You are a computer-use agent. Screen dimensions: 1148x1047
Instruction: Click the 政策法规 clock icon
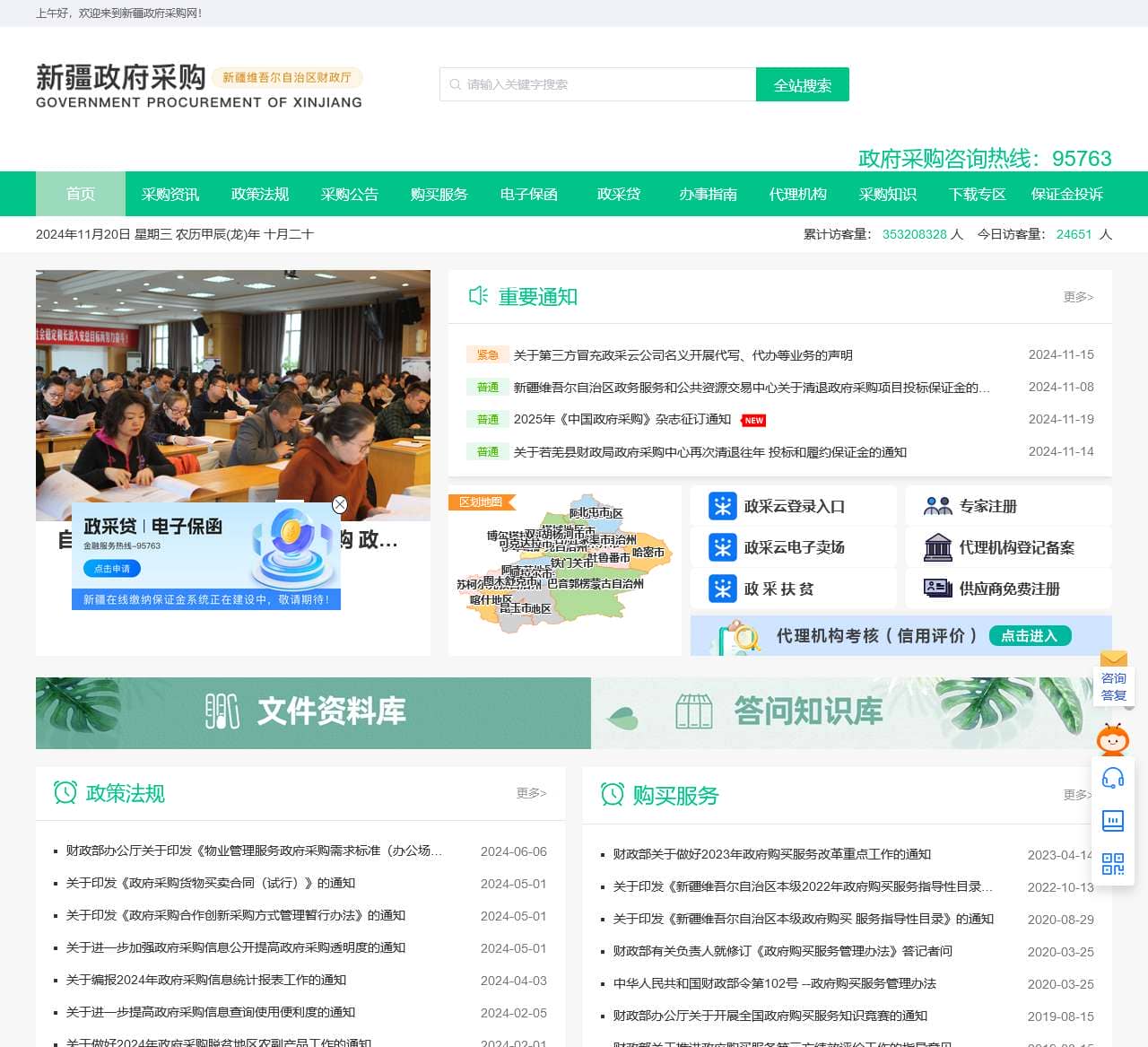click(x=65, y=792)
